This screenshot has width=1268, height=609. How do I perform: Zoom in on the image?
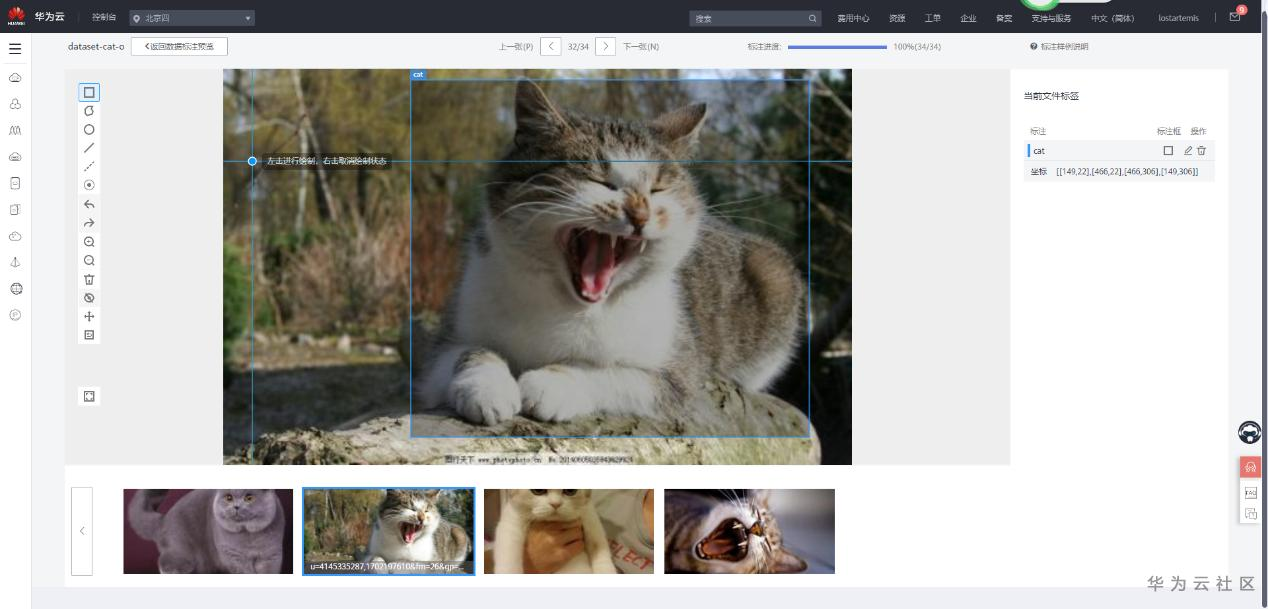pos(89,242)
